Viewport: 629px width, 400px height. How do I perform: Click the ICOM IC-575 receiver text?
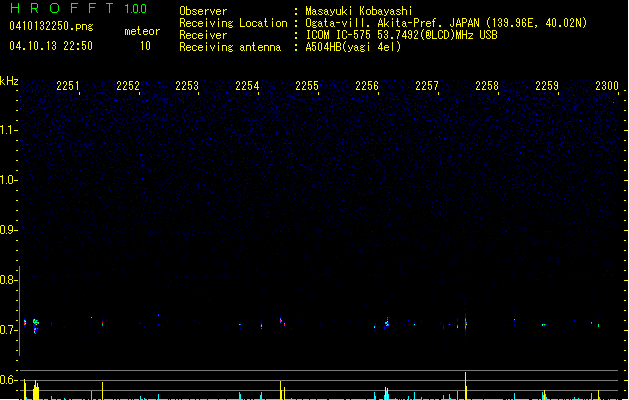[402, 35]
